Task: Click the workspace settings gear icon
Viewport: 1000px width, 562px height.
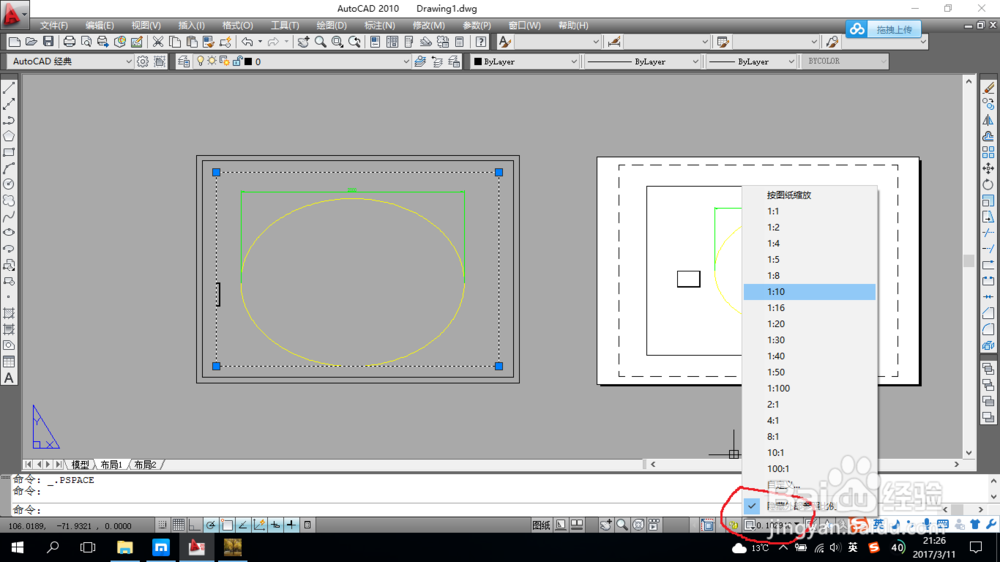Action: (142, 62)
